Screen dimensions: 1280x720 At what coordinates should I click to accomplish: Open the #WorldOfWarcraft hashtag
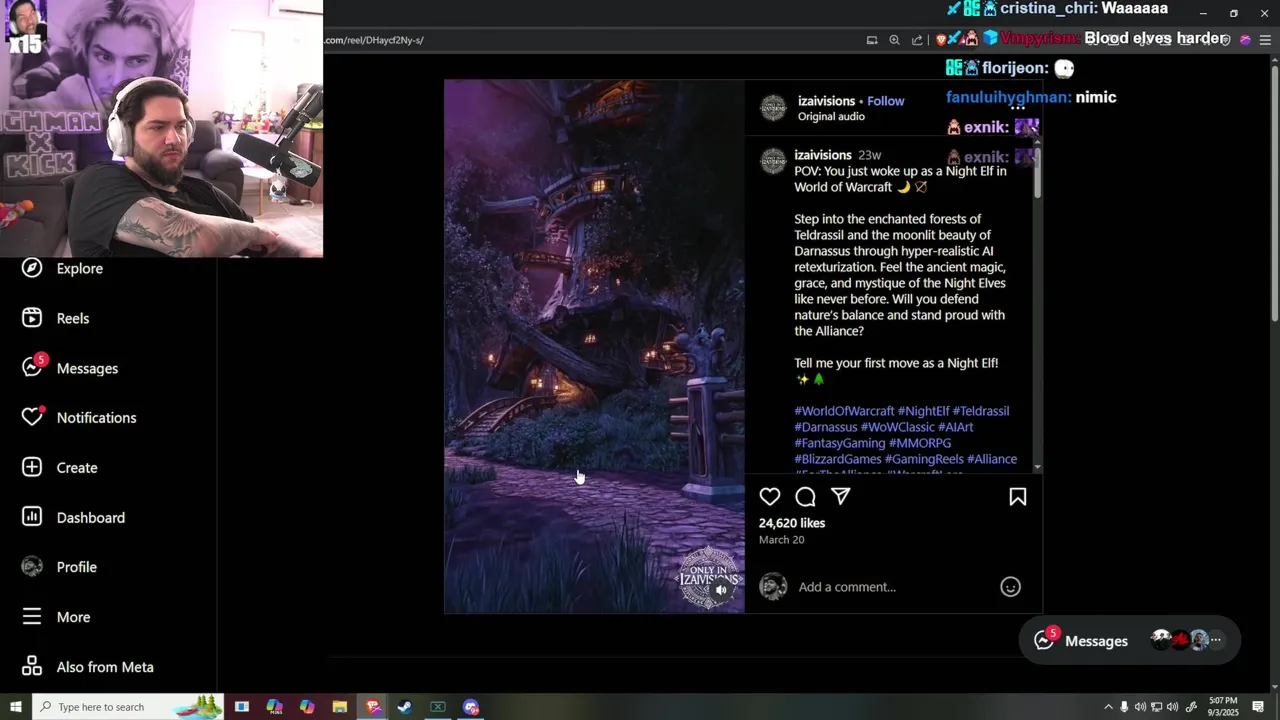844,411
